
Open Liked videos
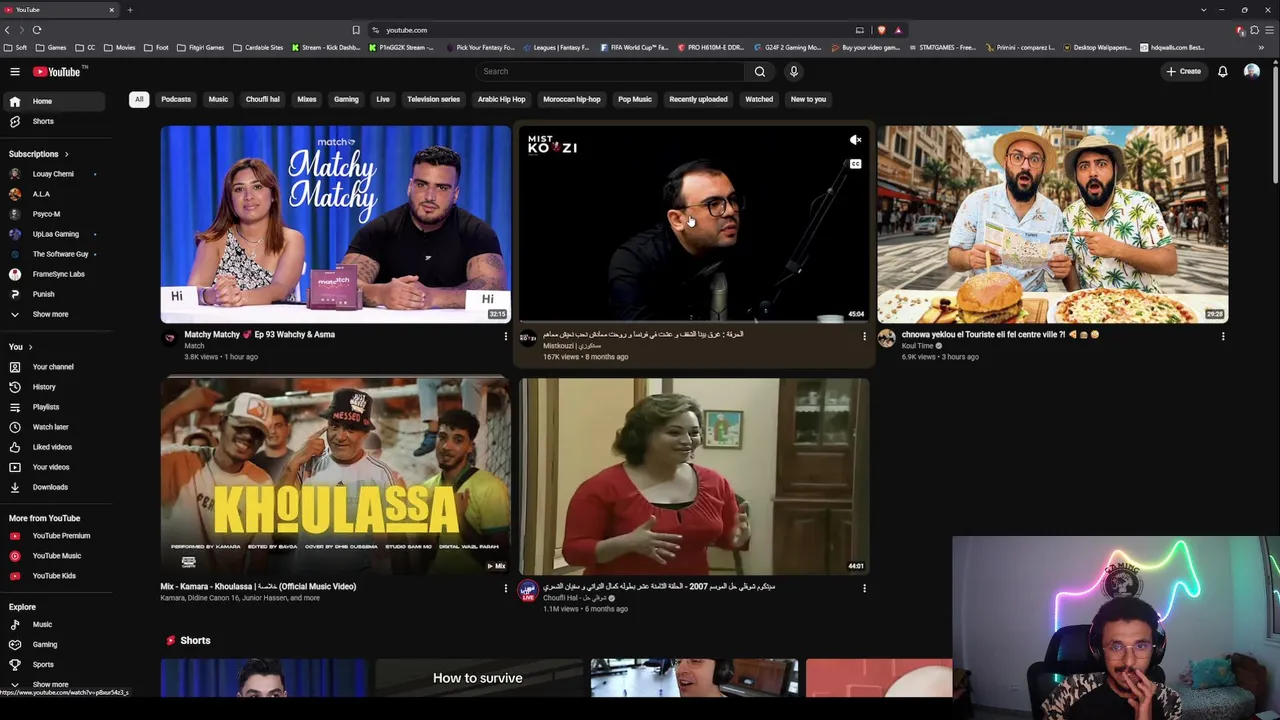coord(53,447)
